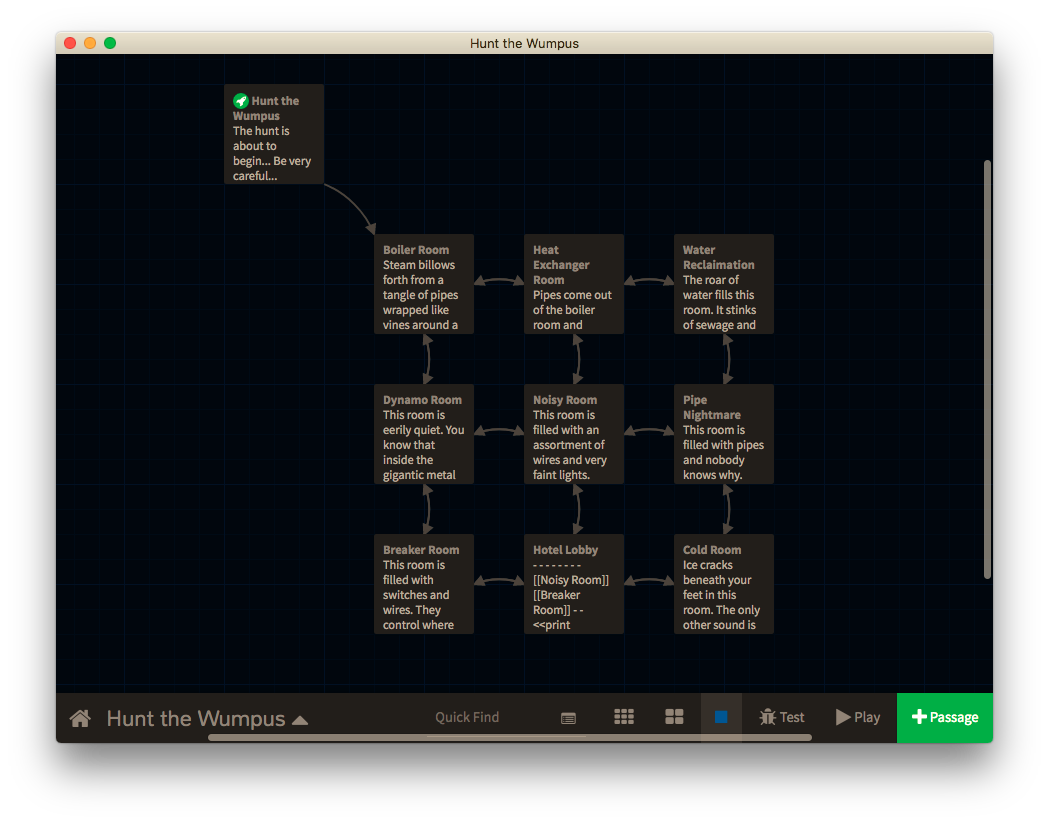Click the green rocket start-passage icon
Screen dimensions: 1049x823
tap(240, 100)
